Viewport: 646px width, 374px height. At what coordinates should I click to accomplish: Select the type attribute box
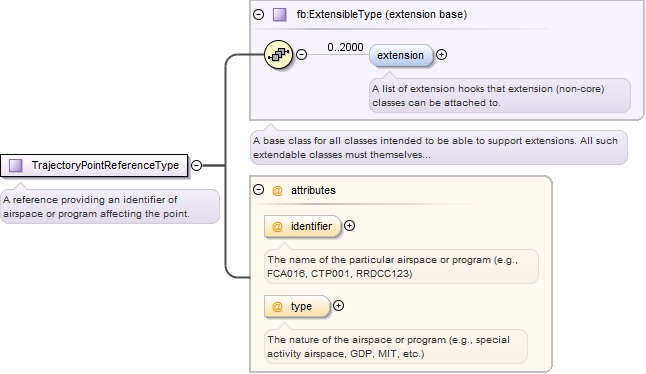297,306
